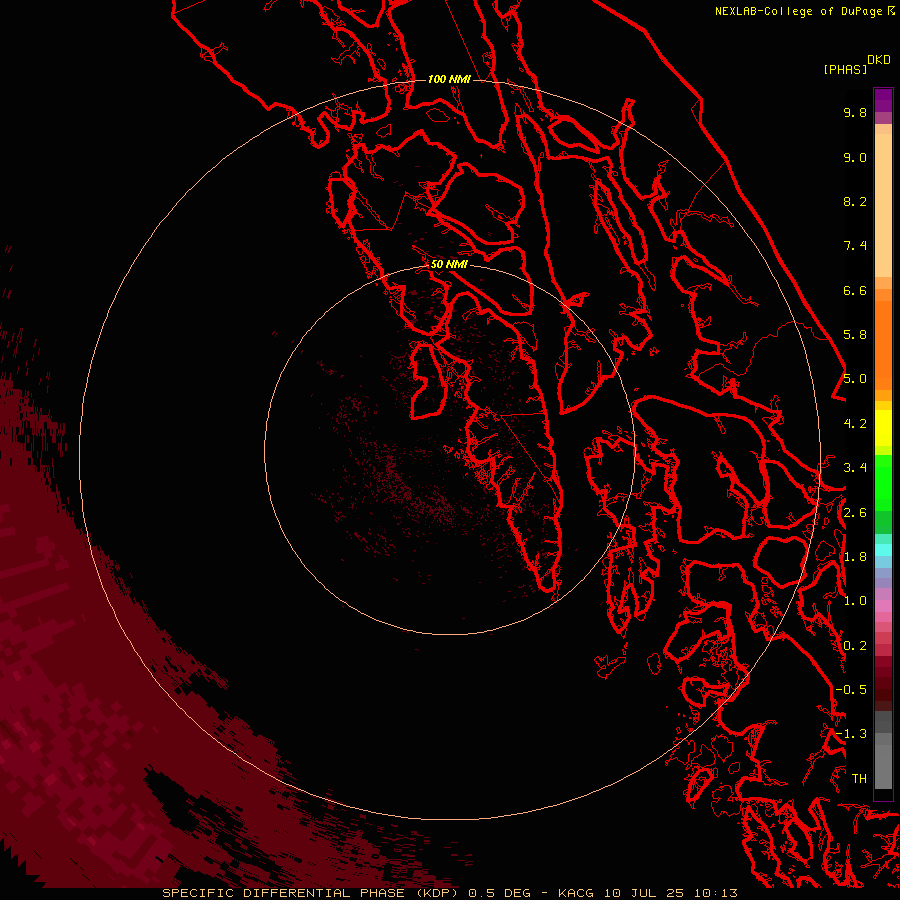Click the -0.5 value on the color scale
Viewport: 900px width, 900px height.
point(851,690)
